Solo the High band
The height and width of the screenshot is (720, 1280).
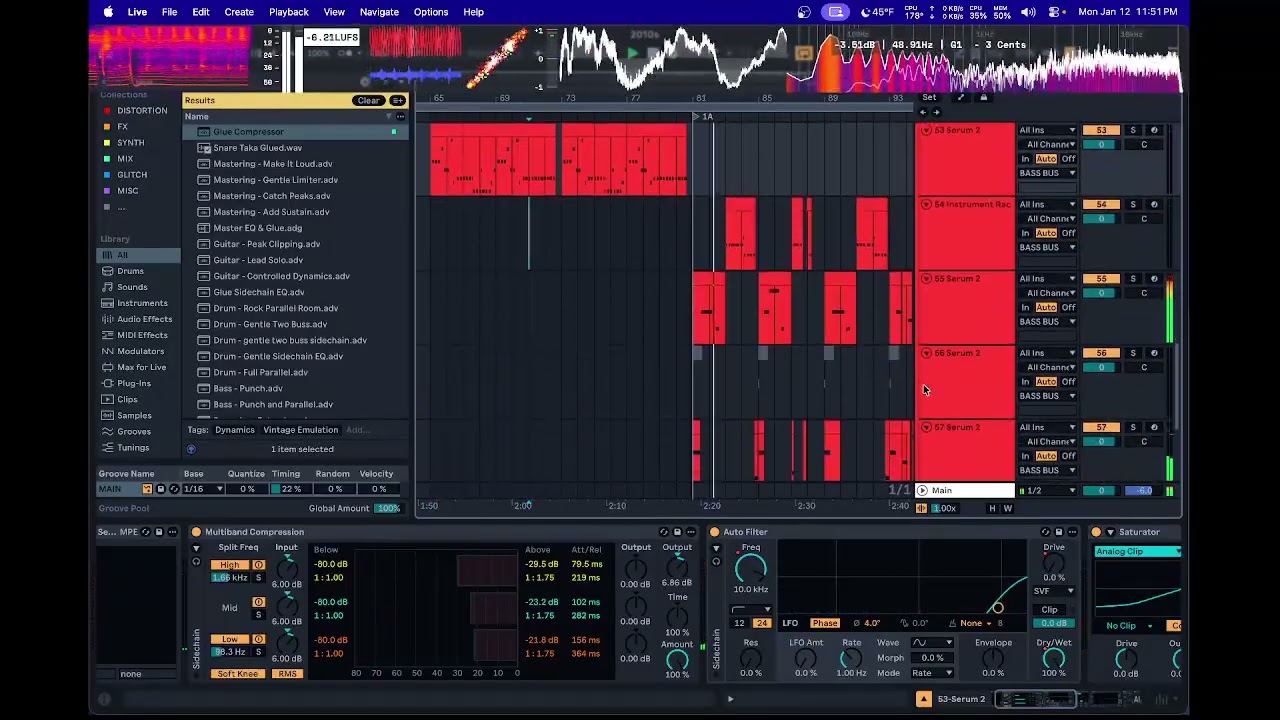(x=258, y=578)
